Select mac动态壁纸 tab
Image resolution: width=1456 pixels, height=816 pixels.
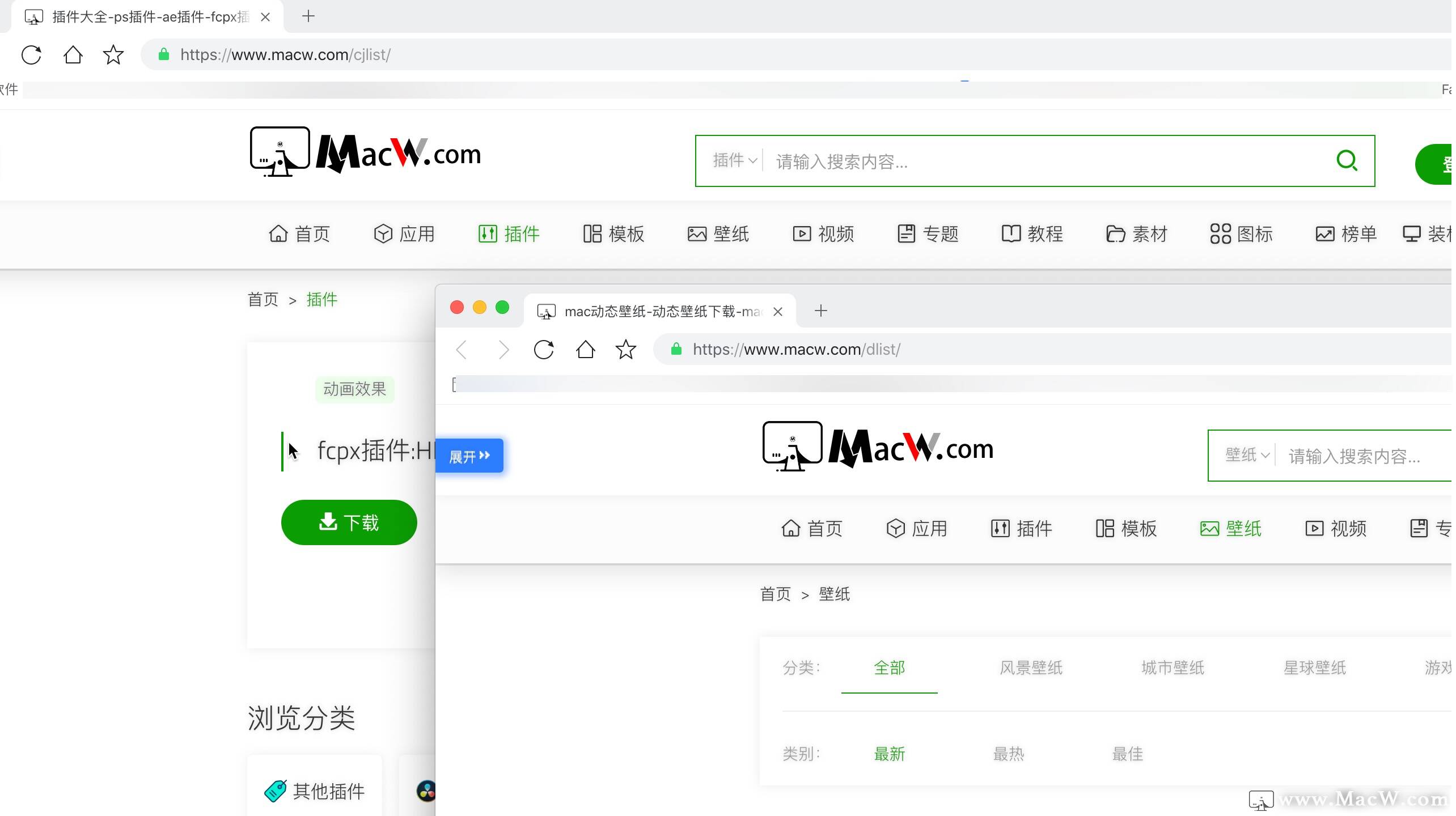660,311
